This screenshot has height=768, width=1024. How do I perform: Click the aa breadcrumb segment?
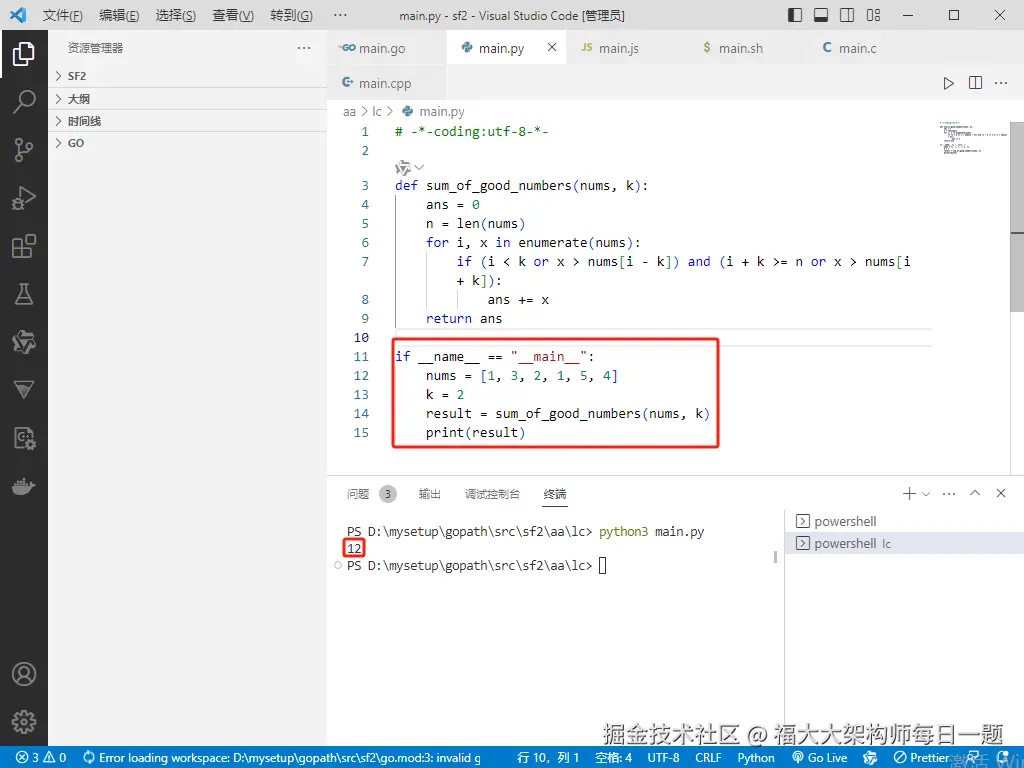click(x=349, y=112)
